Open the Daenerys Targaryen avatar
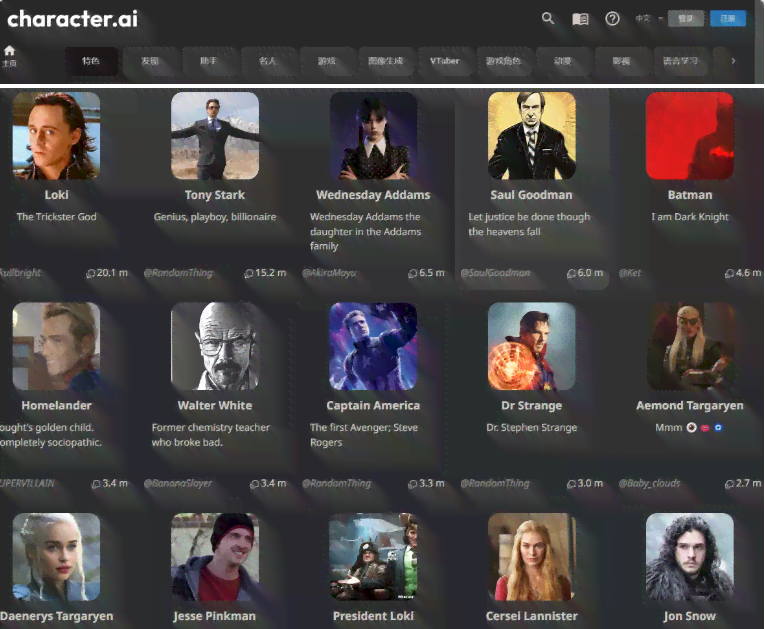 coord(57,556)
